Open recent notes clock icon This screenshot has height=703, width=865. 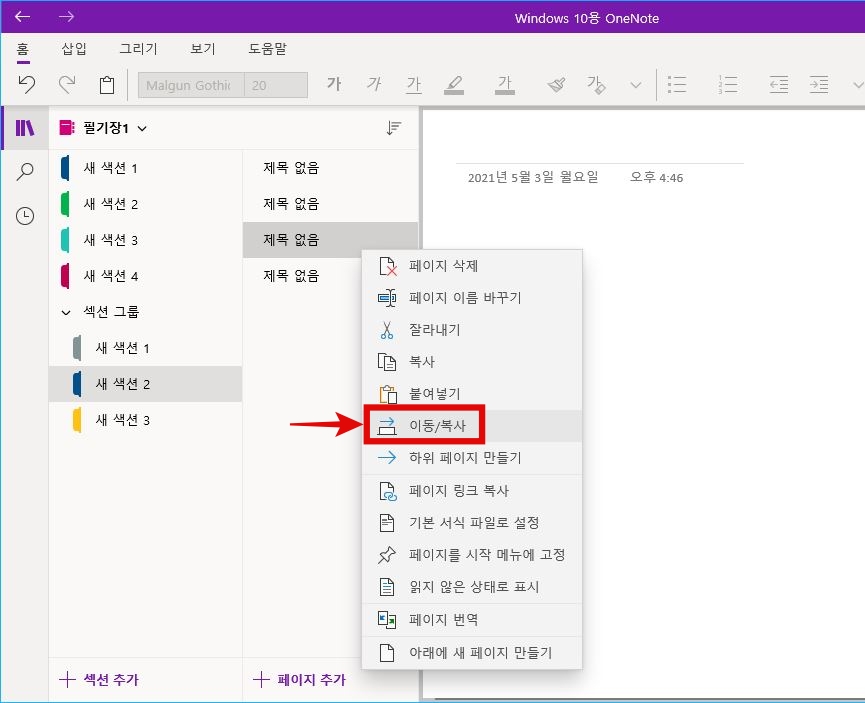pos(25,216)
